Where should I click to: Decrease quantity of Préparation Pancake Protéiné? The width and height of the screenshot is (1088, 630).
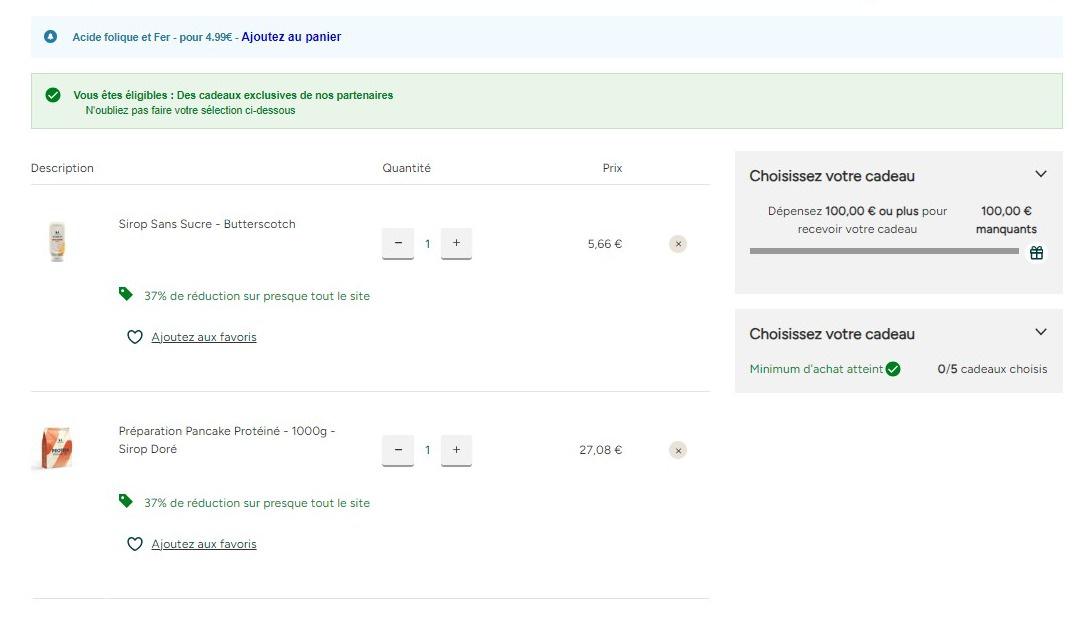click(398, 450)
